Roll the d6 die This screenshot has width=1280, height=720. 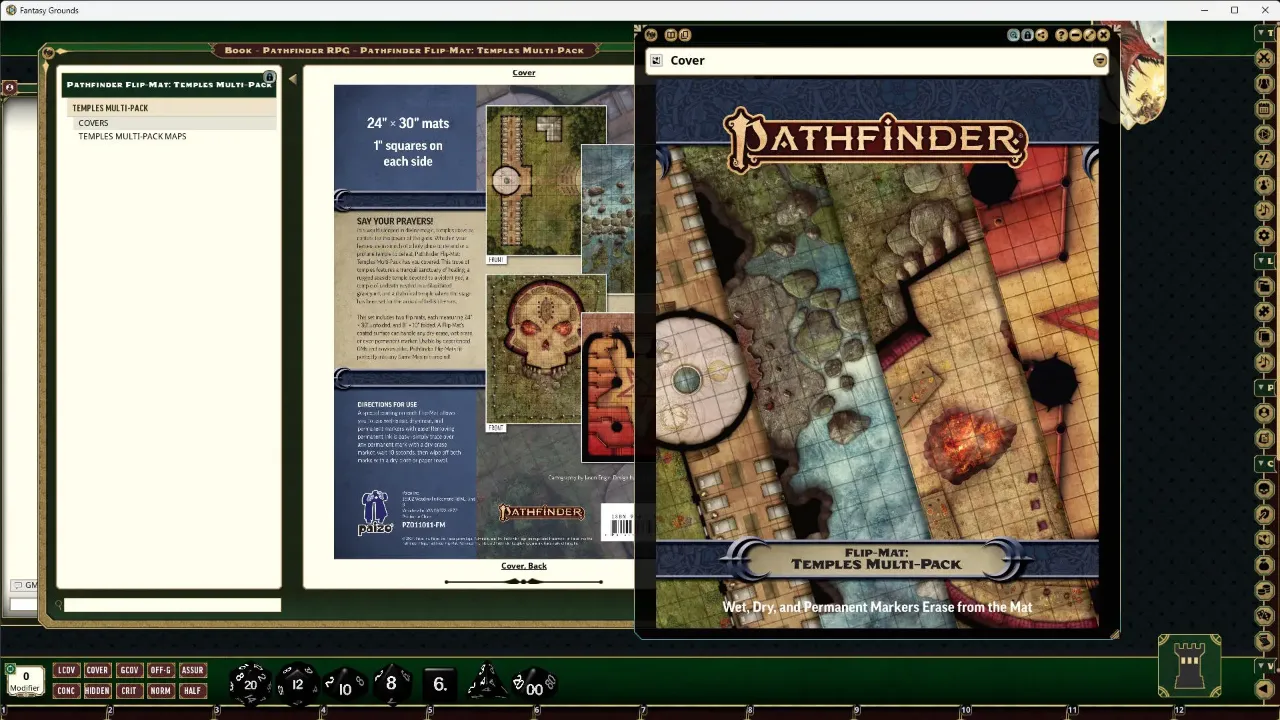439,684
